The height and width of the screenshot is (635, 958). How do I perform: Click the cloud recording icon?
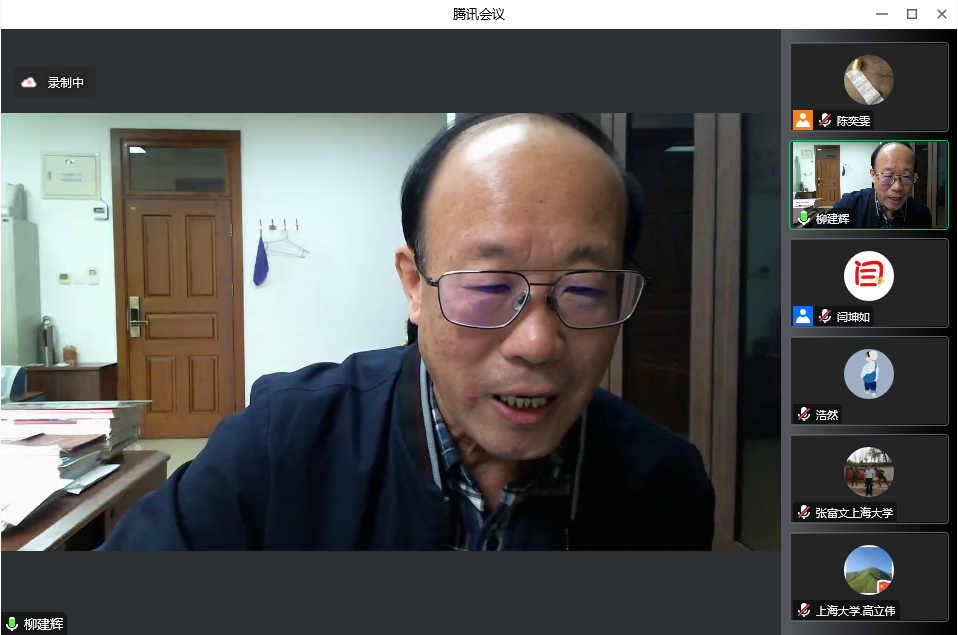29,83
